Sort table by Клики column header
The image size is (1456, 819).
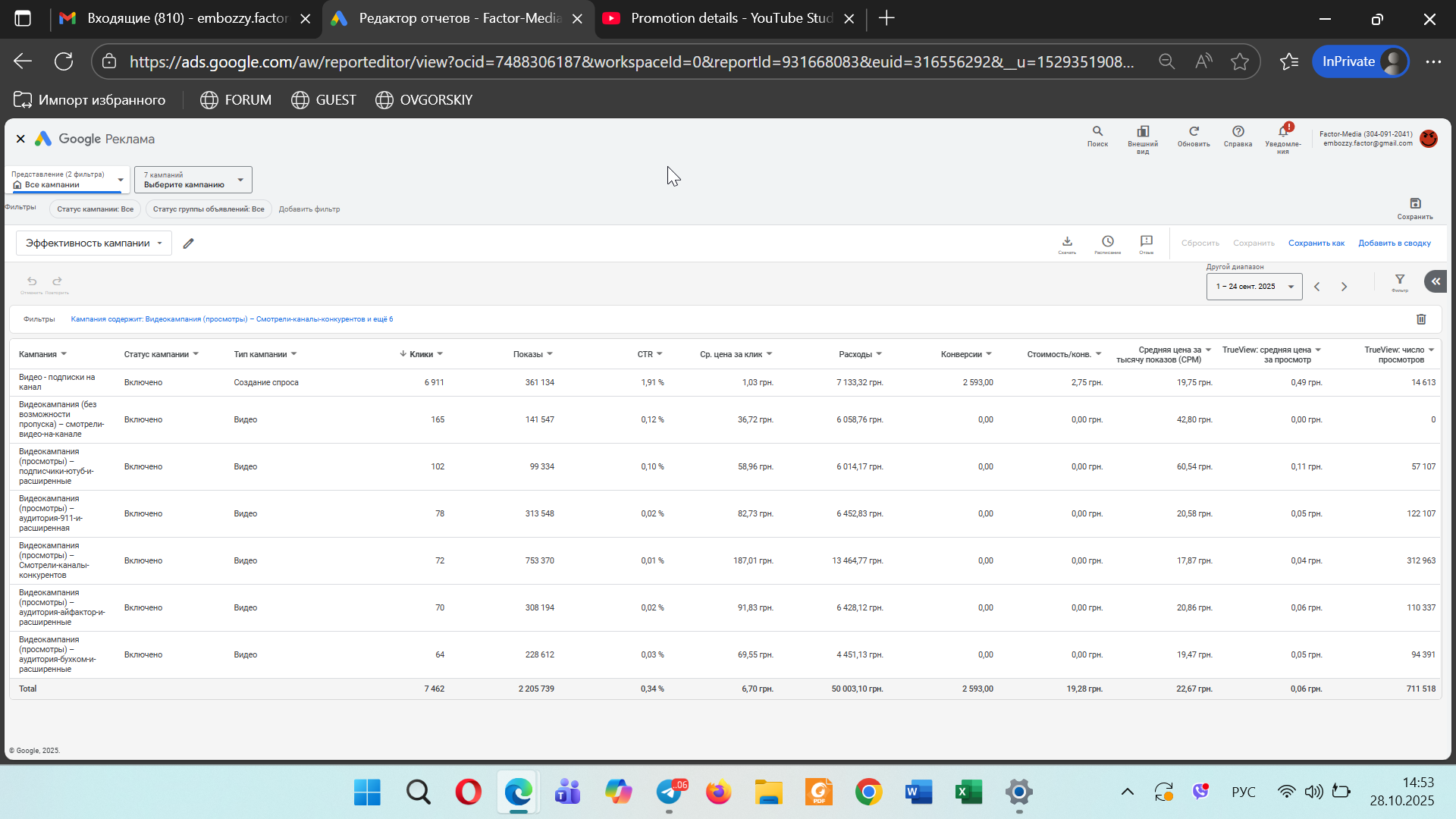click(x=421, y=354)
